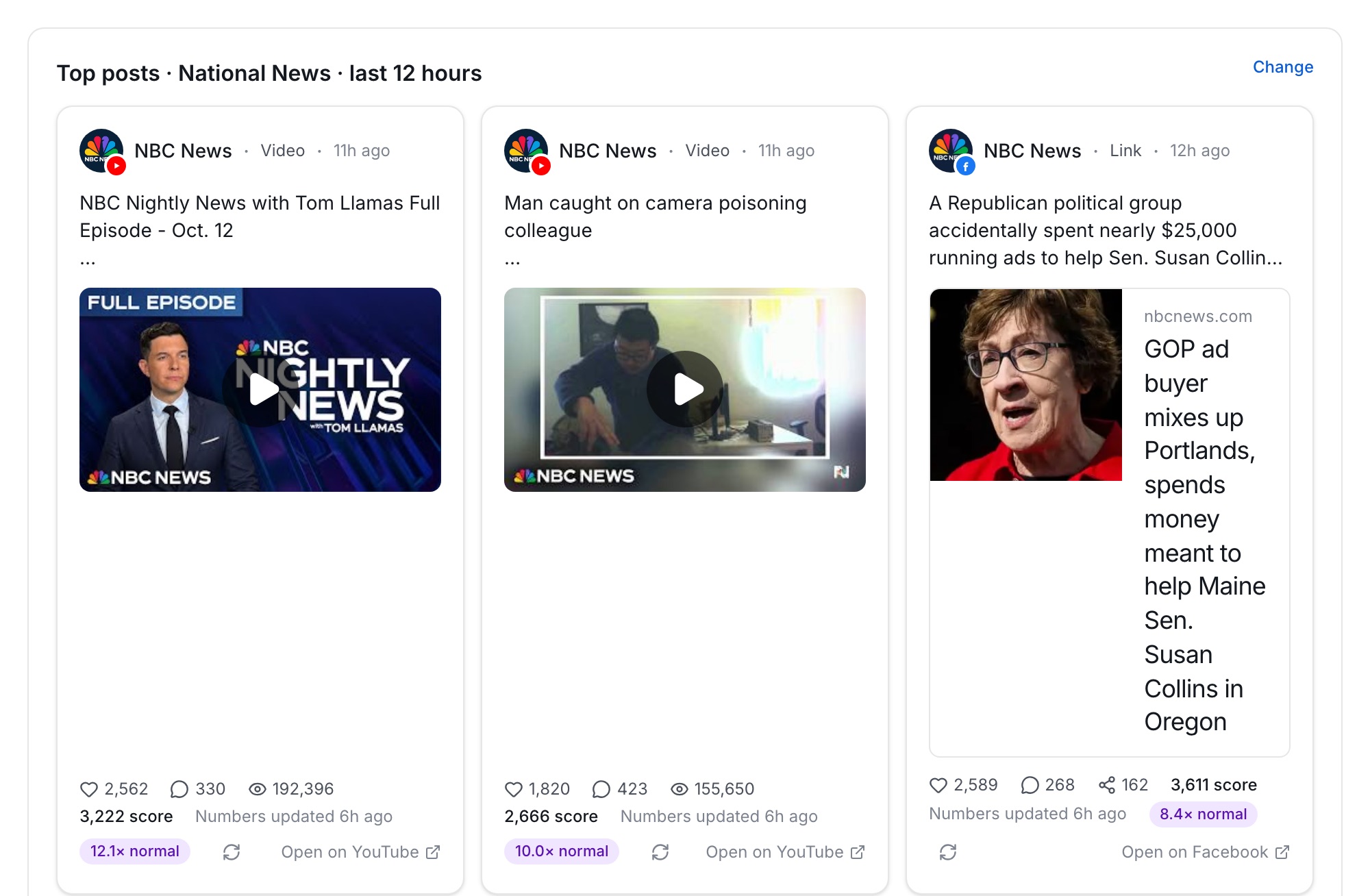Image resolution: width=1370 pixels, height=896 pixels.
Task: Click eye icon beside 192,396 views
Action: [257, 789]
